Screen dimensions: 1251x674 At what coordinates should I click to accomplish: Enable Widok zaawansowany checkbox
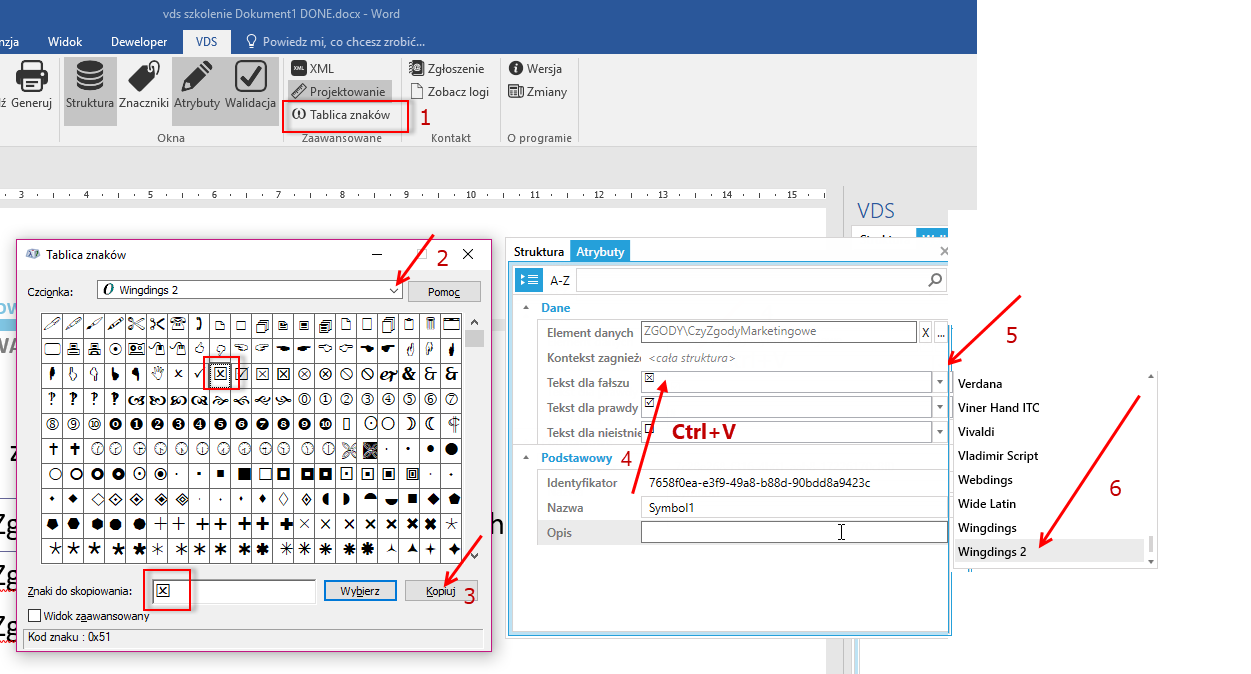coord(35,616)
